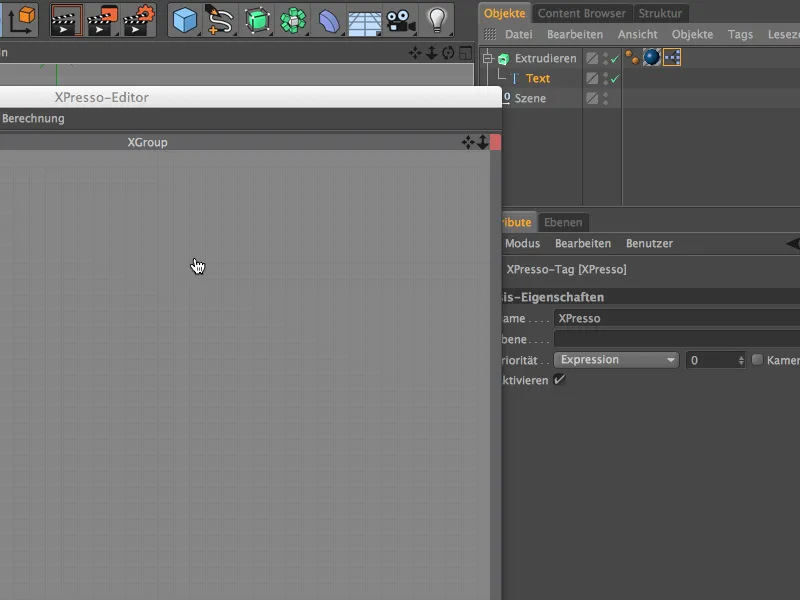Click the Priorität value stepper arrows

(x=741, y=361)
